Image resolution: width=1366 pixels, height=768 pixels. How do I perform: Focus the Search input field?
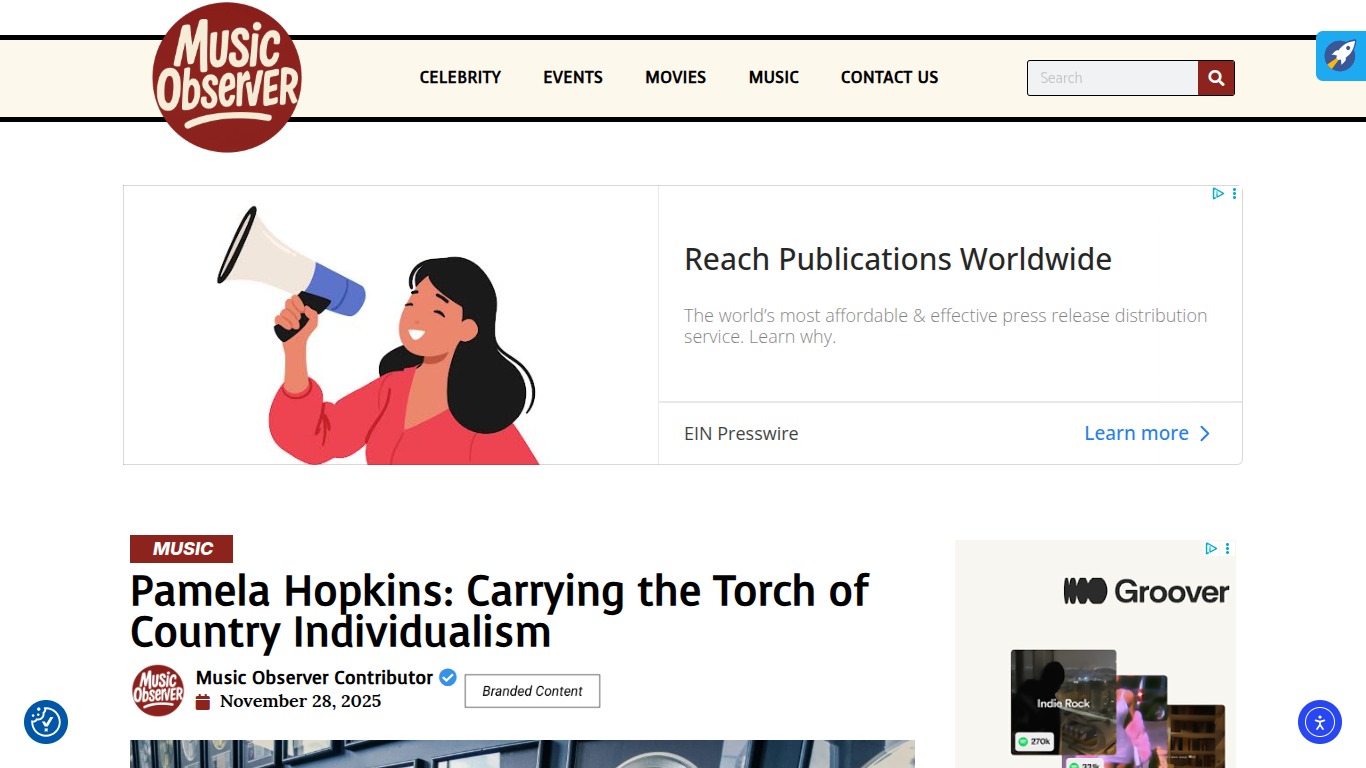1112,78
